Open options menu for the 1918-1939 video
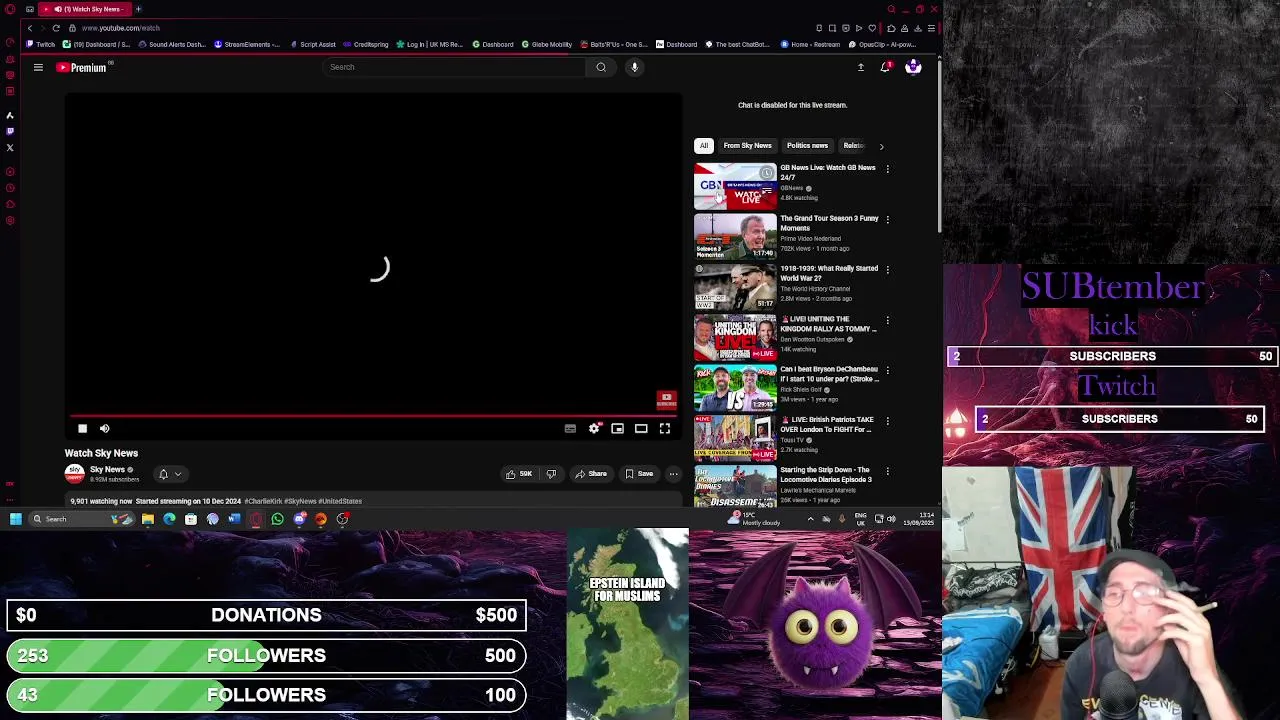This screenshot has height=720, width=1280. (x=888, y=269)
